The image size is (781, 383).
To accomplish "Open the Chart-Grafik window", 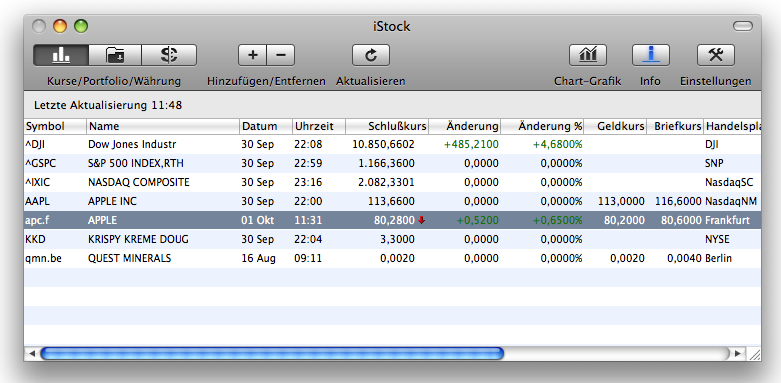I will tap(588, 55).
